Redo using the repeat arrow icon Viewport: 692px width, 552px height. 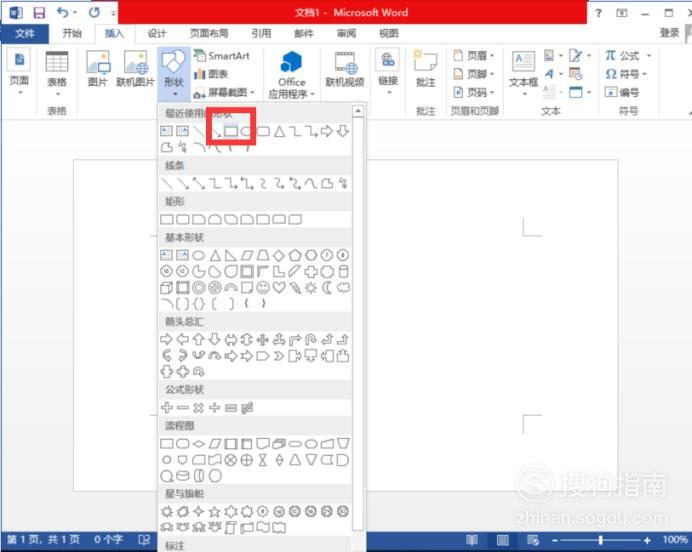[94, 12]
